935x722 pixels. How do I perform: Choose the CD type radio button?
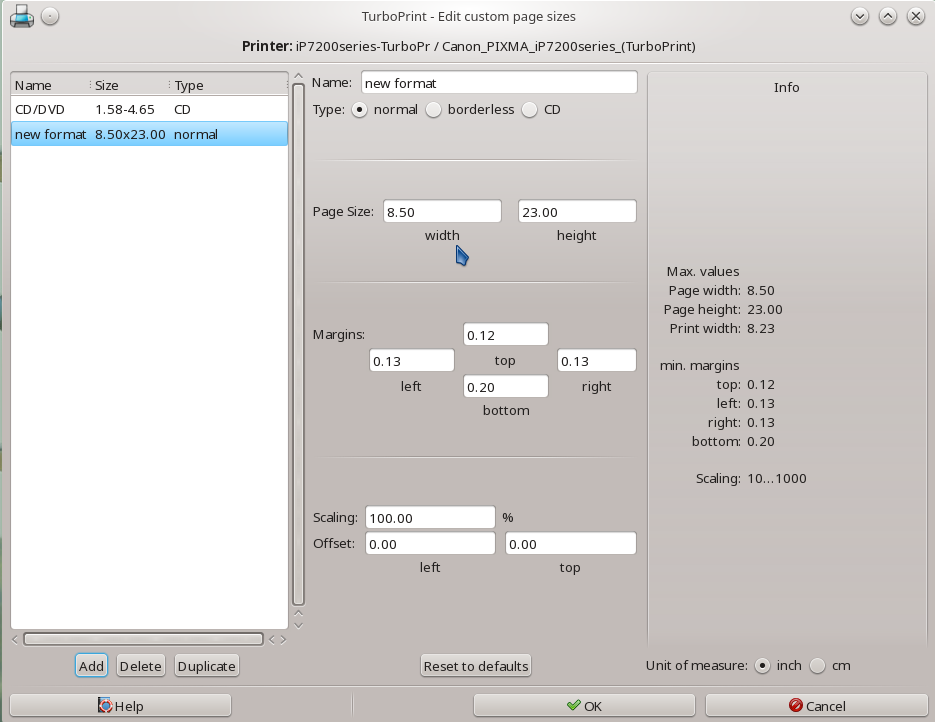tap(530, 110)
